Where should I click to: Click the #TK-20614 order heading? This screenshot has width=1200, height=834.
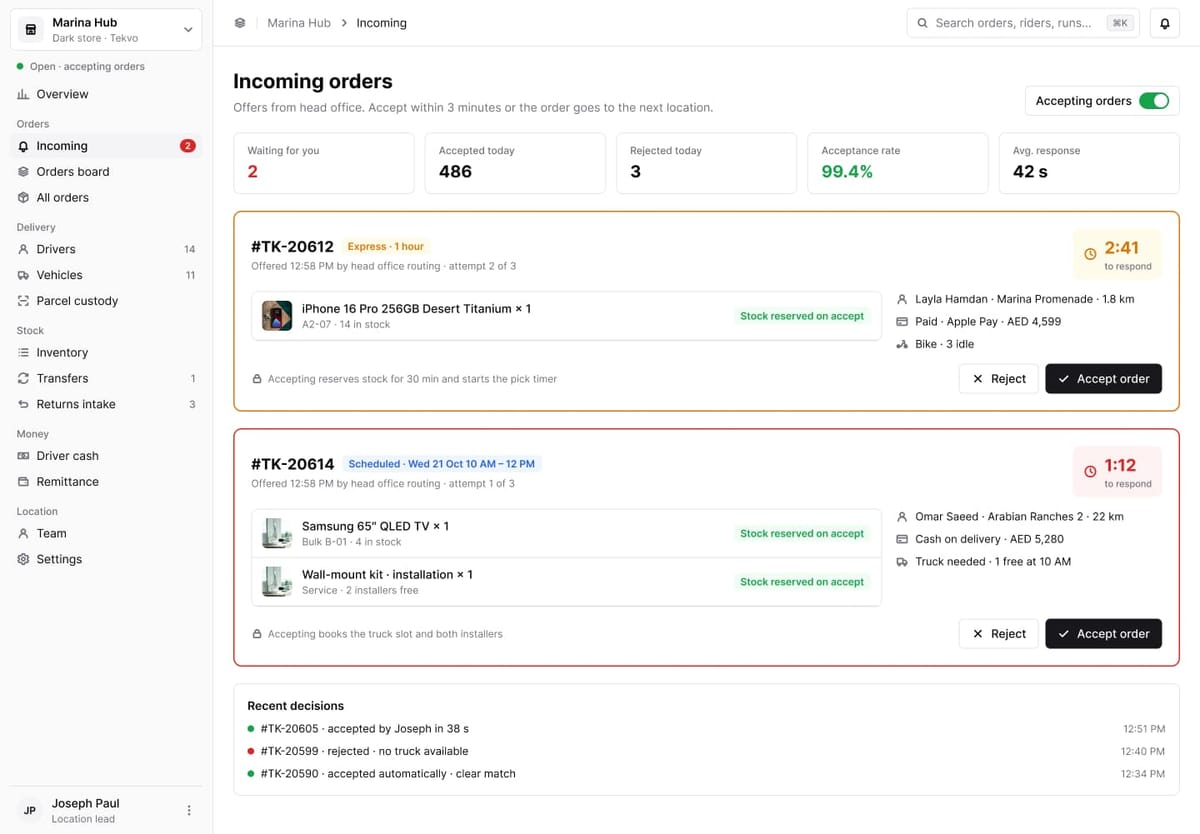292,464
